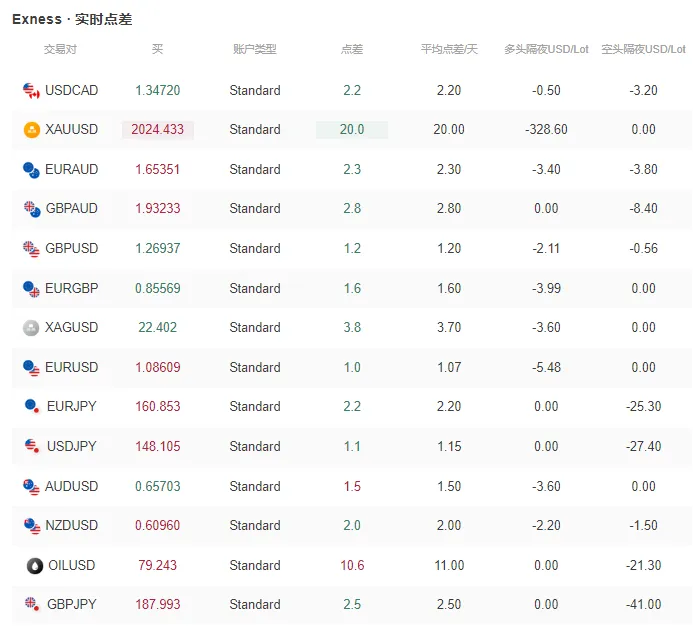Click the buy price 1.65351
This screenshot has height=626, width=693.
click(x=158, y=170)
